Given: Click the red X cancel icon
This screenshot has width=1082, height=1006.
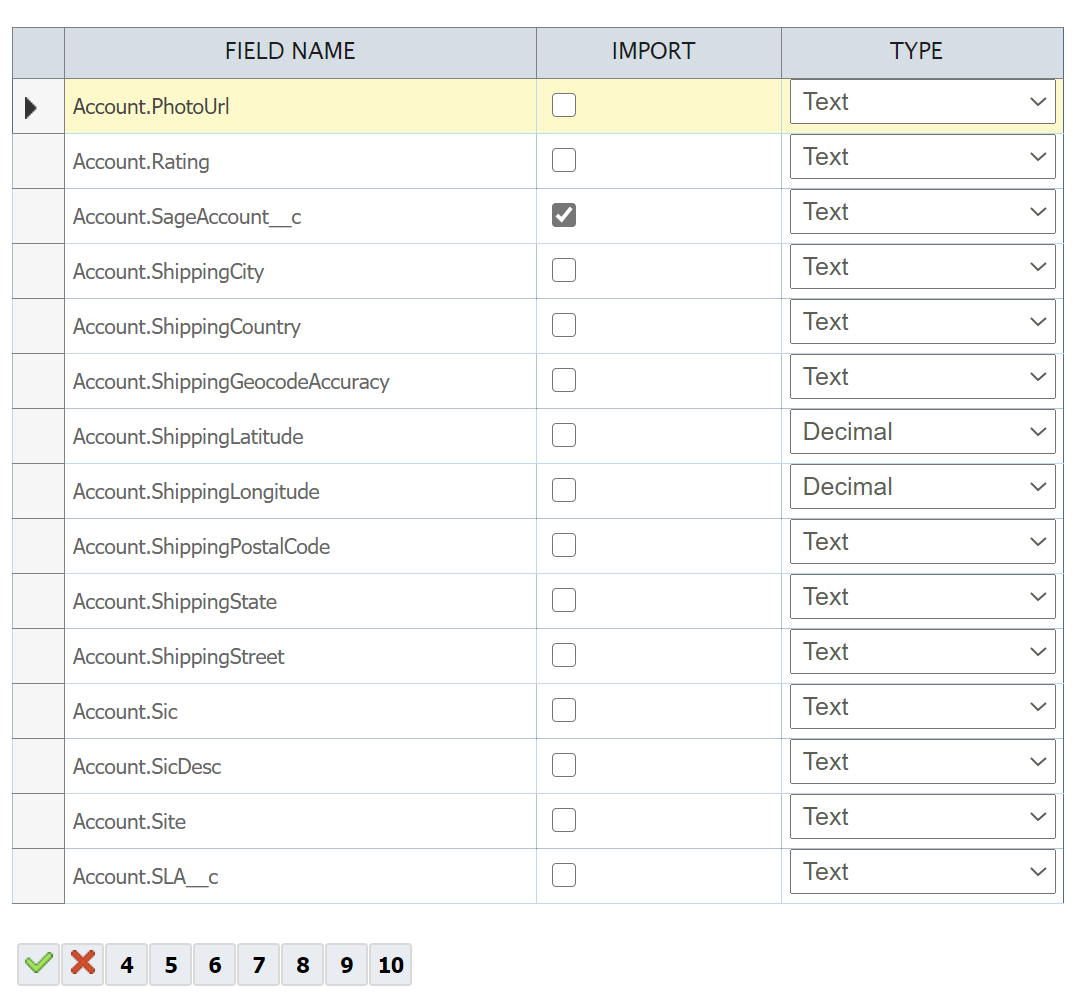Looking at the screenshot, I should tap(83, 965).
